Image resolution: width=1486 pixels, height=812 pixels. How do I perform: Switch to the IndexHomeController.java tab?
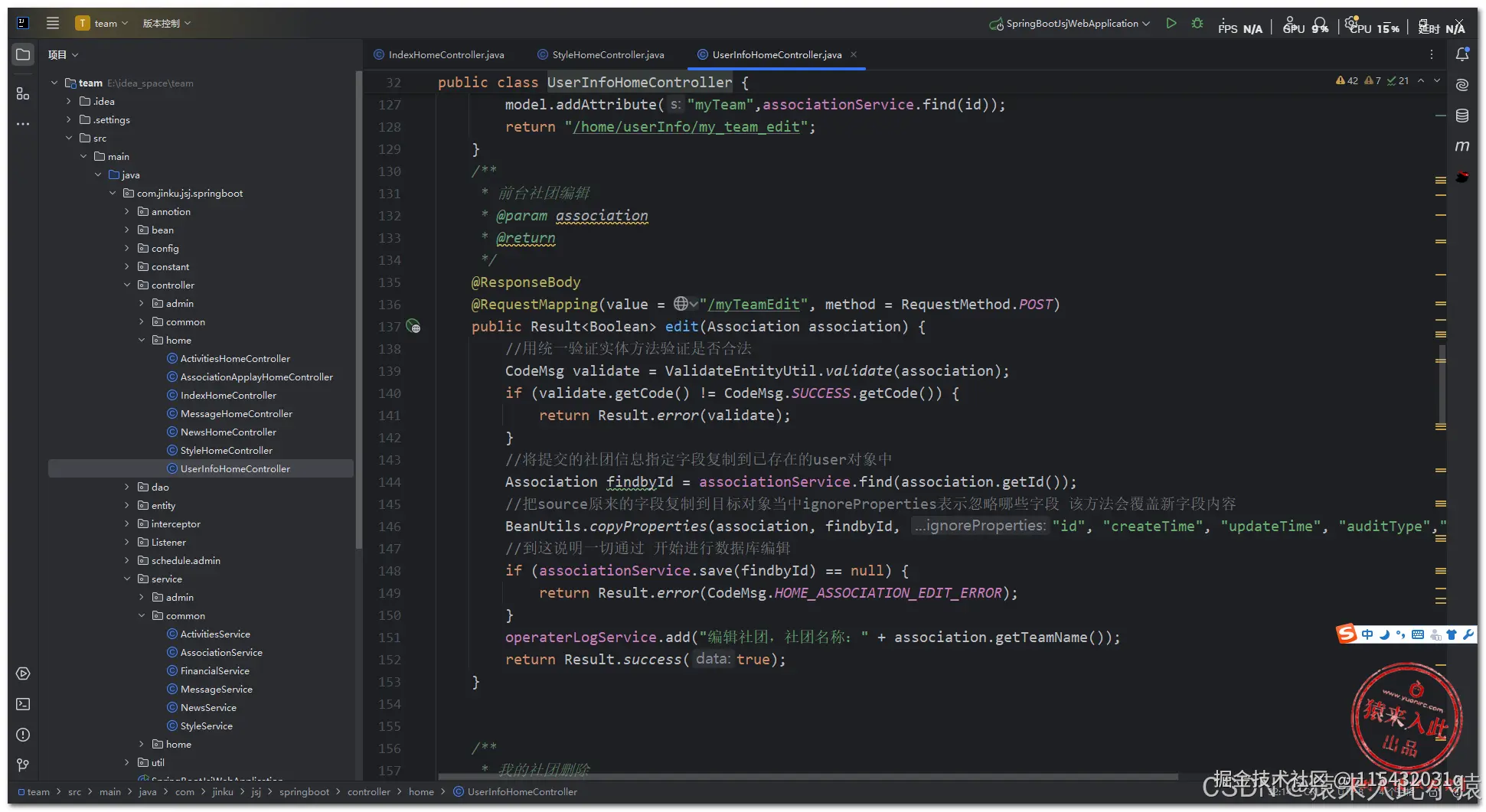coord(439,54)
